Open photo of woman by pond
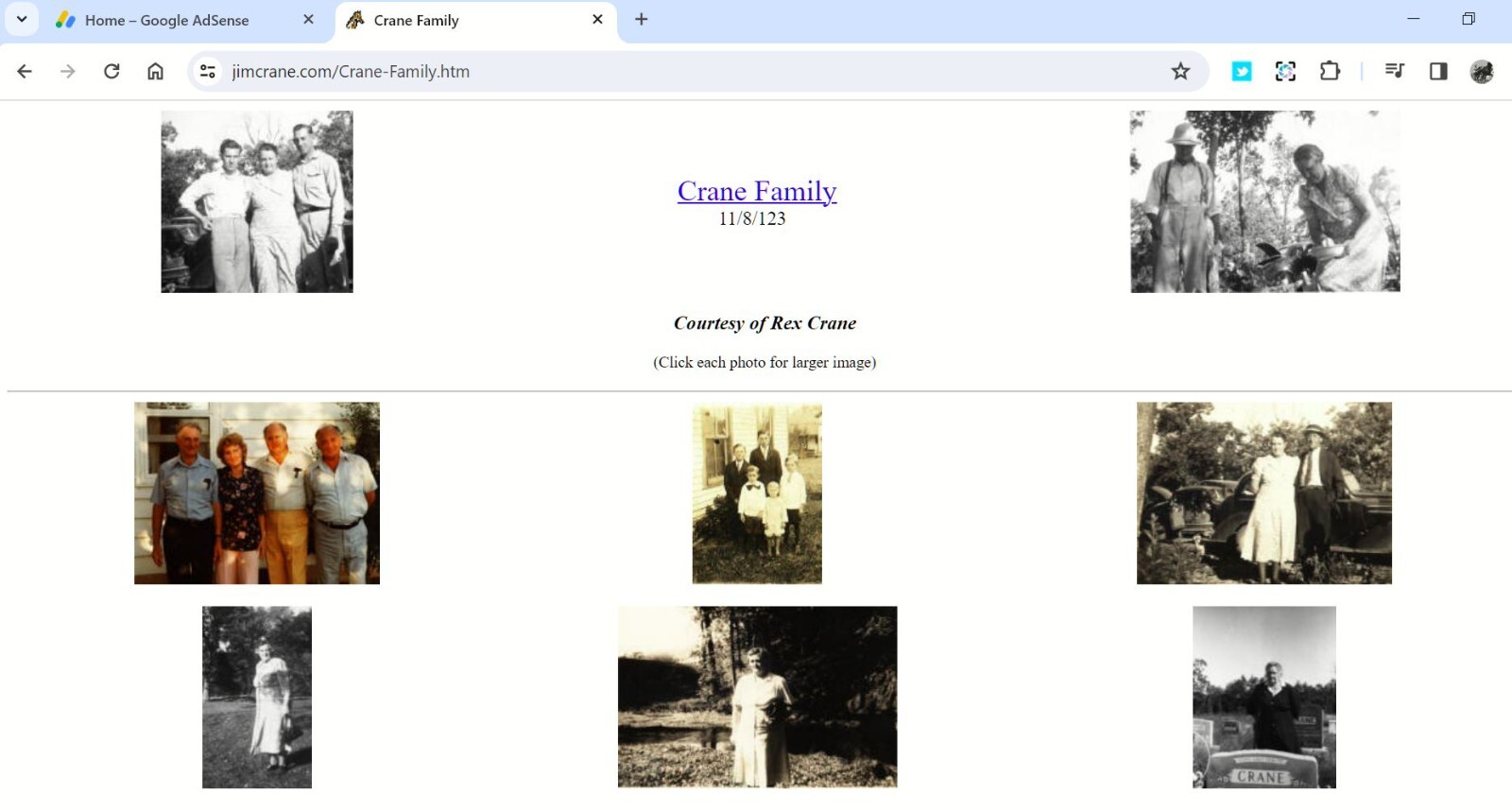1512x810 pixels. [758, 698]
